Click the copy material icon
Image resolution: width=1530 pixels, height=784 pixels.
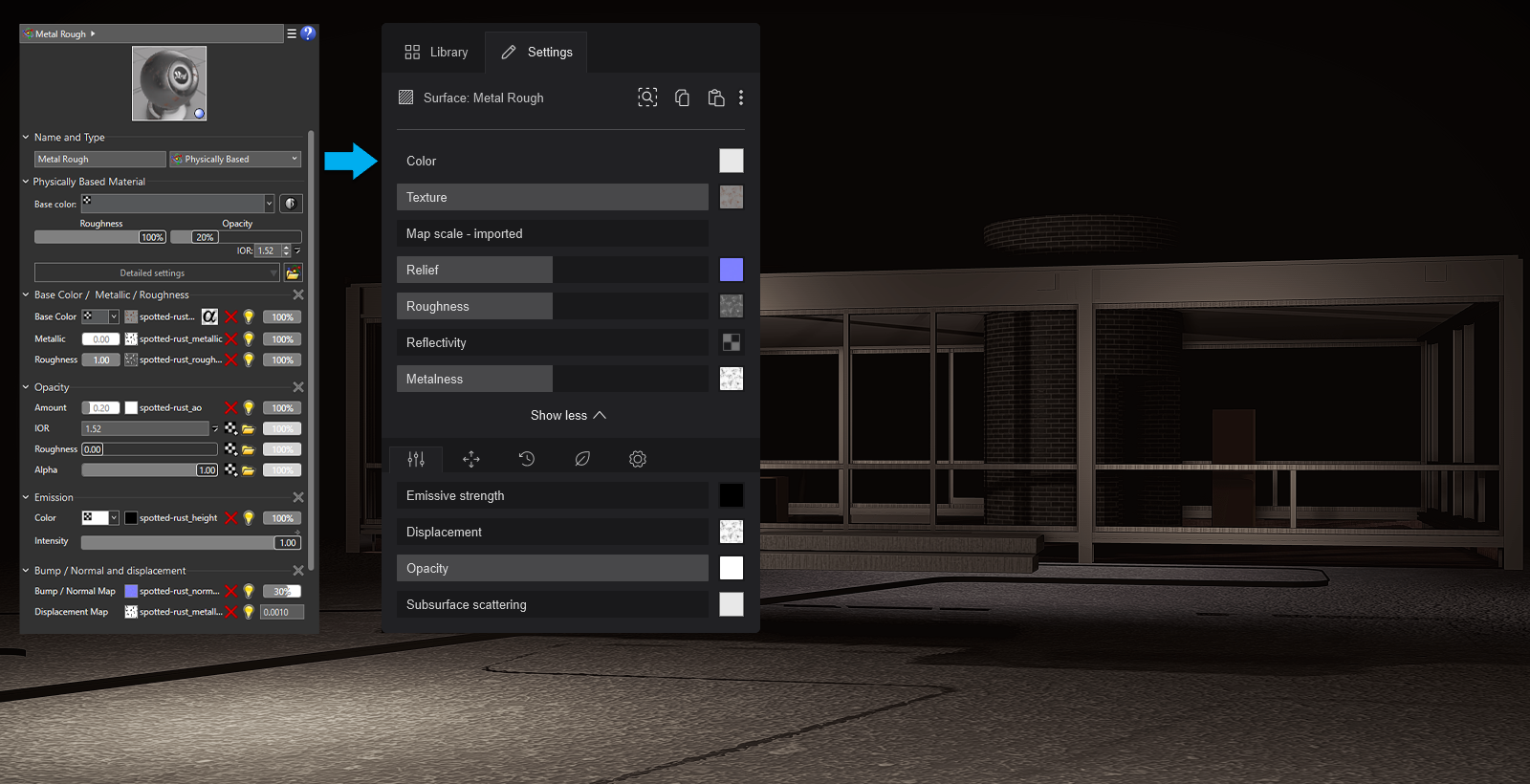pos(682,98)
